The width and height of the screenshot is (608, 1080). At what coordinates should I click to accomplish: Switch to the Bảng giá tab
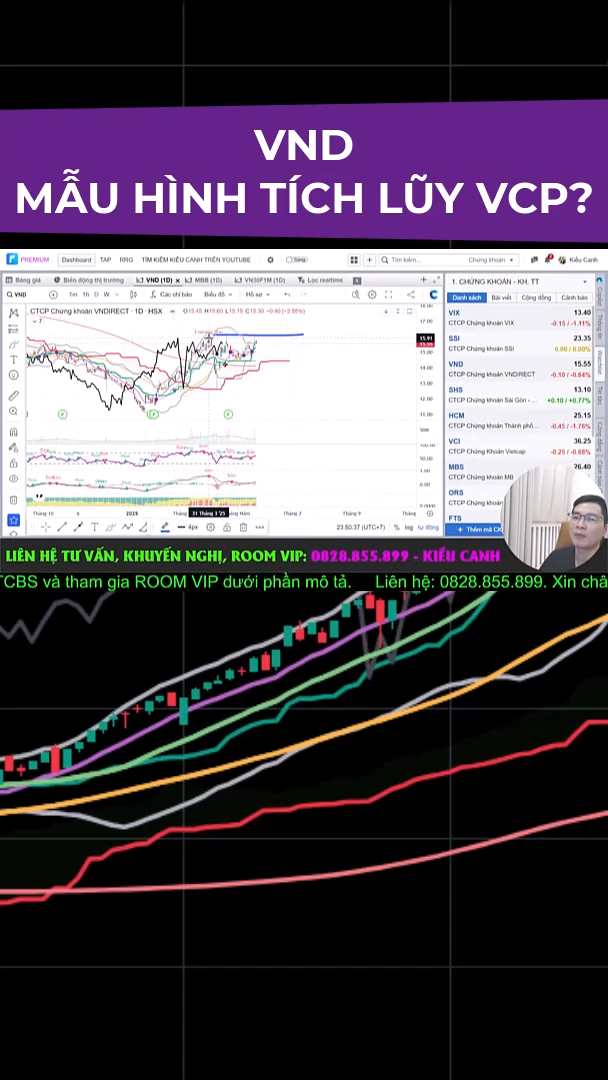(x=24, y=280)
